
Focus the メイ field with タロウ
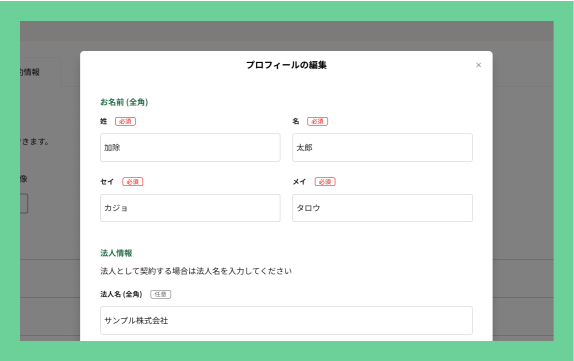point(382,208)
